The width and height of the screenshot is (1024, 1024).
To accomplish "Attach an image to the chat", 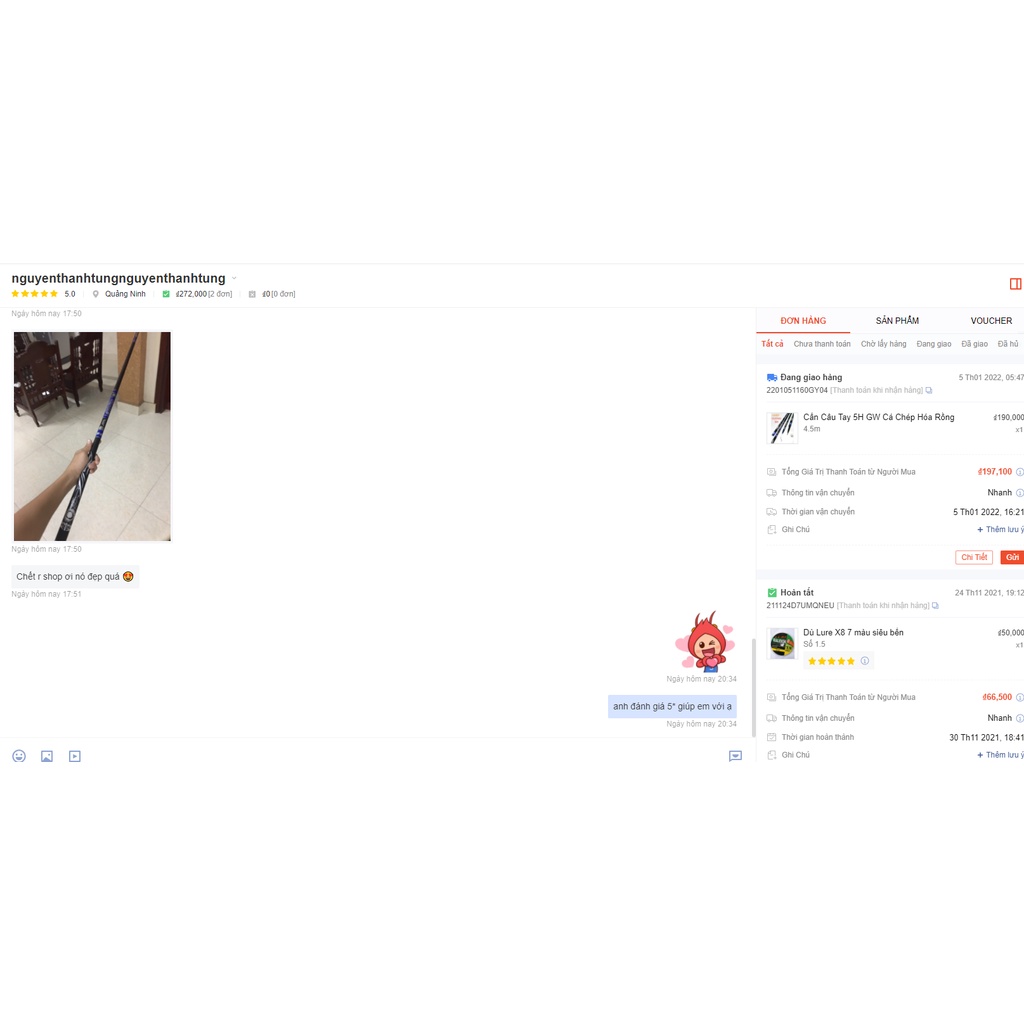I will (47, 756).
